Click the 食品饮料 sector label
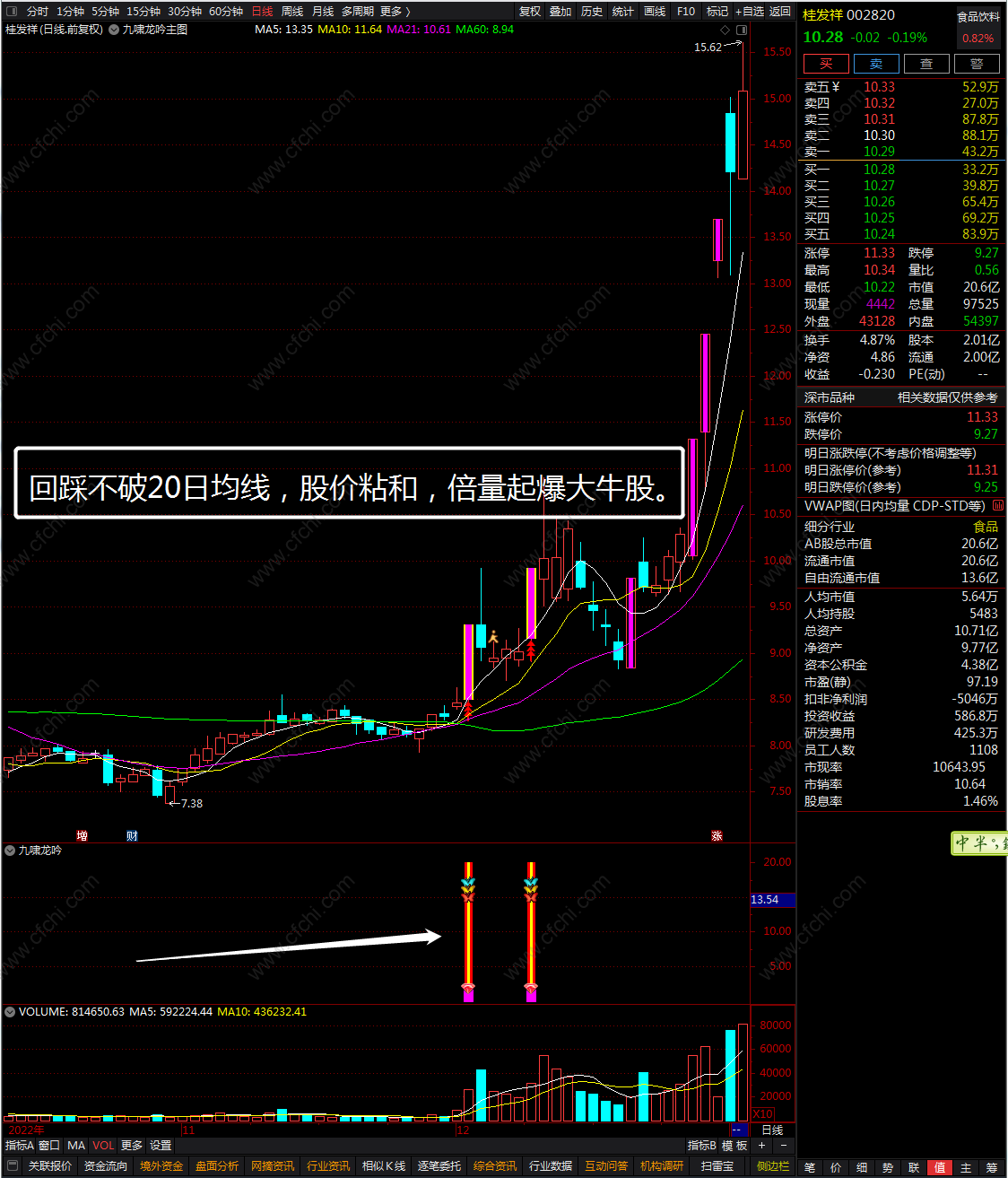1008x1178 pixels. pos(978,17)
